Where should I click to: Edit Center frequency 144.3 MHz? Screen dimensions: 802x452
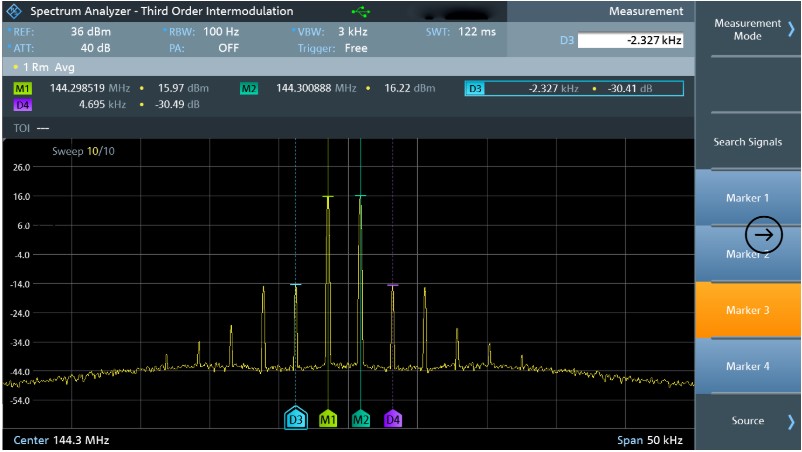(x=61, y=440)
